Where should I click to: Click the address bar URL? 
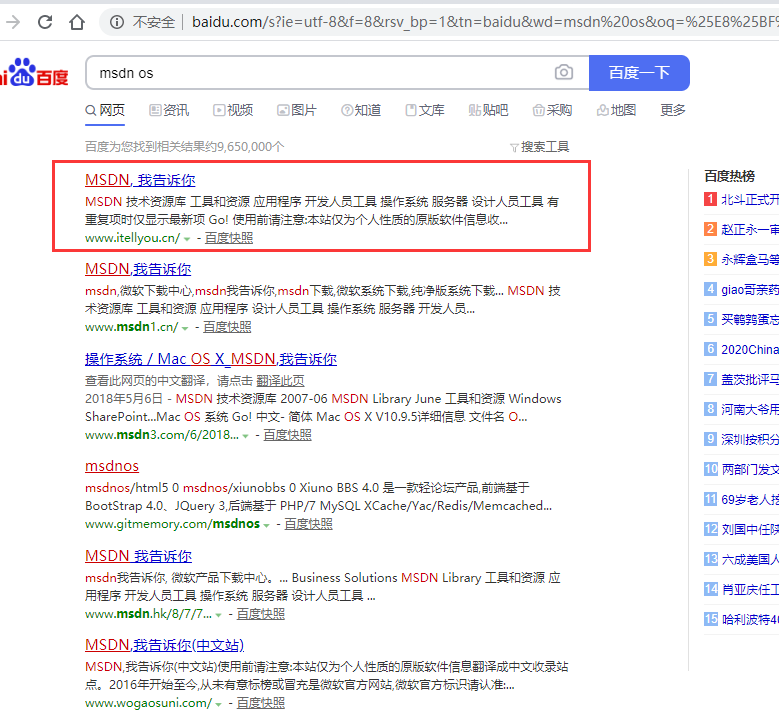point(485,22)
